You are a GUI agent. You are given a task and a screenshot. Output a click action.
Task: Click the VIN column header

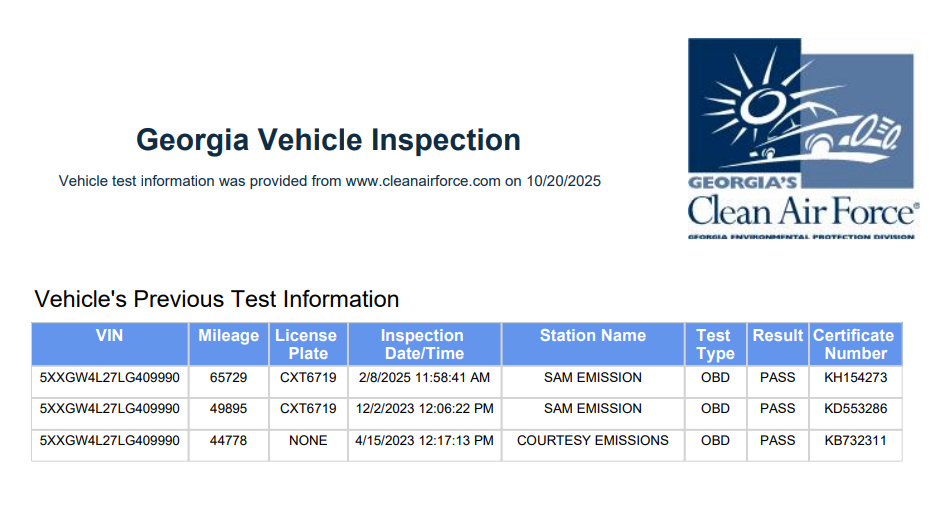(110, 336)
